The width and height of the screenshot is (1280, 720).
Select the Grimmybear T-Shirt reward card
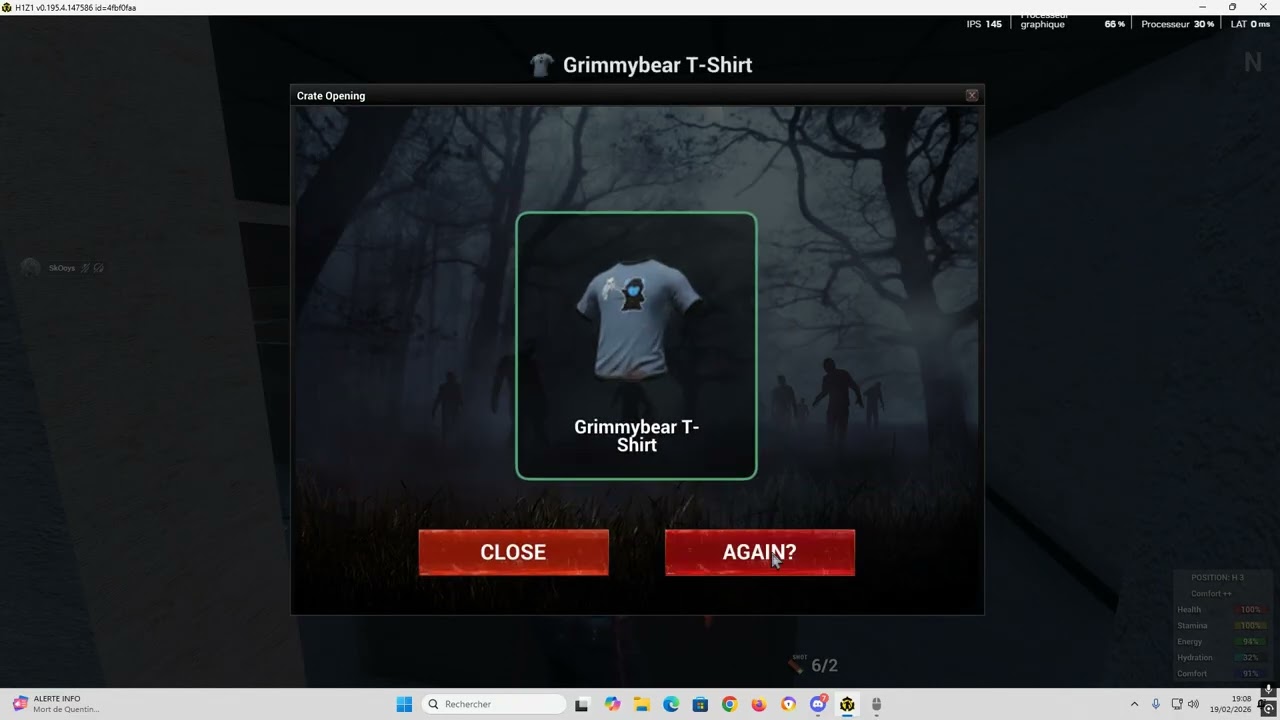[636, 346]
